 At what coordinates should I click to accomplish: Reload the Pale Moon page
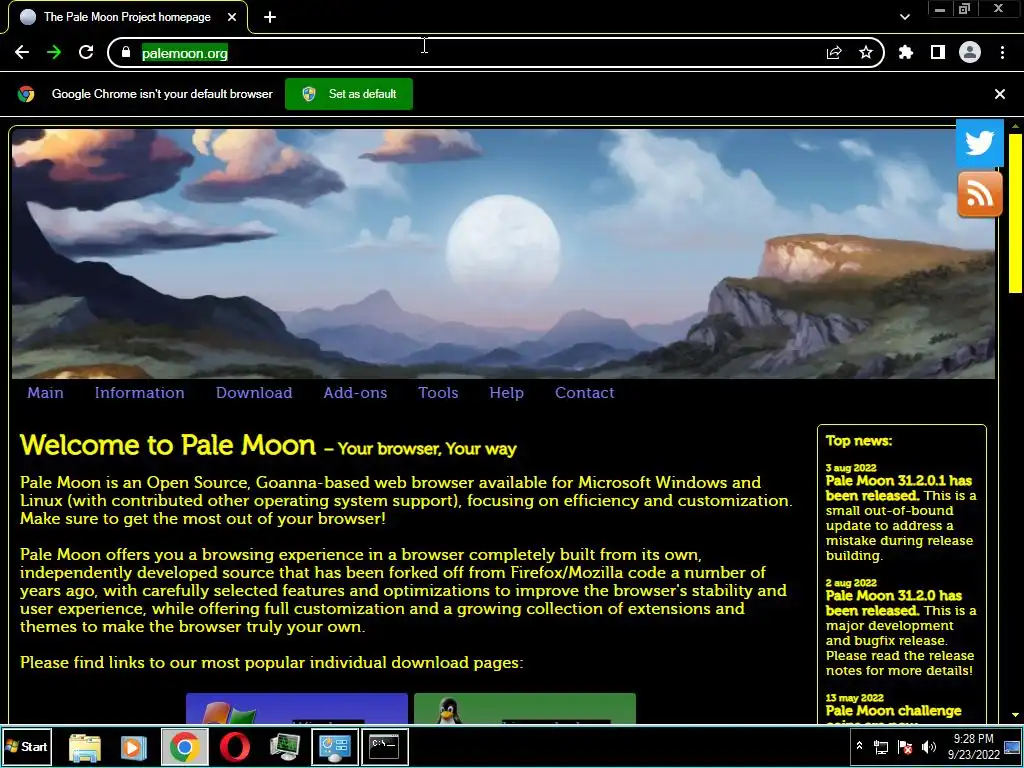click(86, 52)
